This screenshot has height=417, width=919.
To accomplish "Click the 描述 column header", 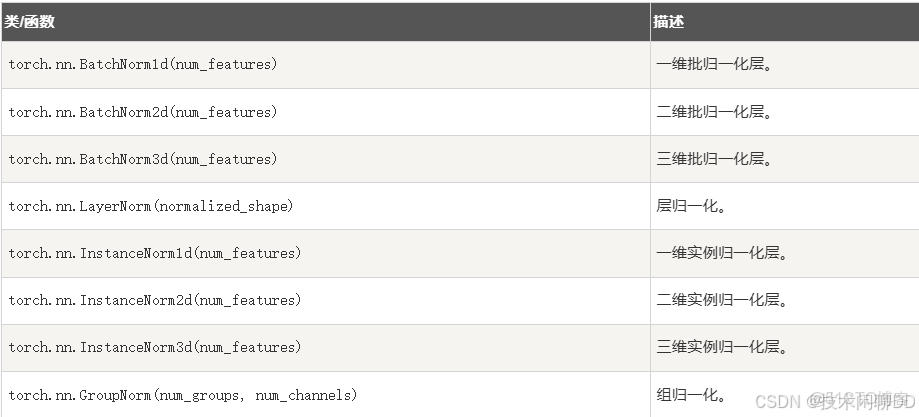I will point(669,21).
